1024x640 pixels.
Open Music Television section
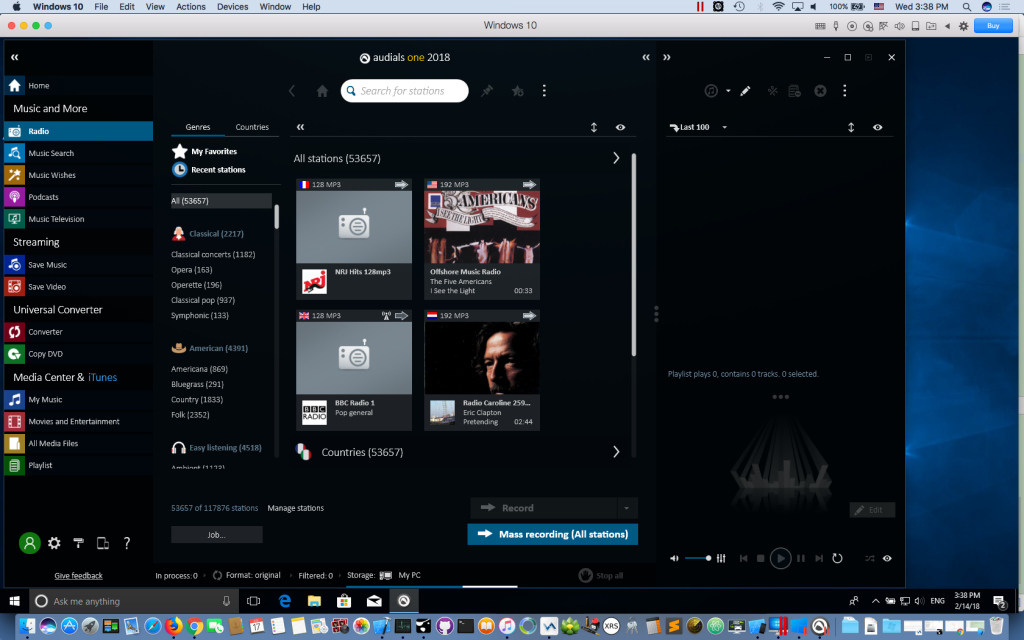[x=78, y=219]
